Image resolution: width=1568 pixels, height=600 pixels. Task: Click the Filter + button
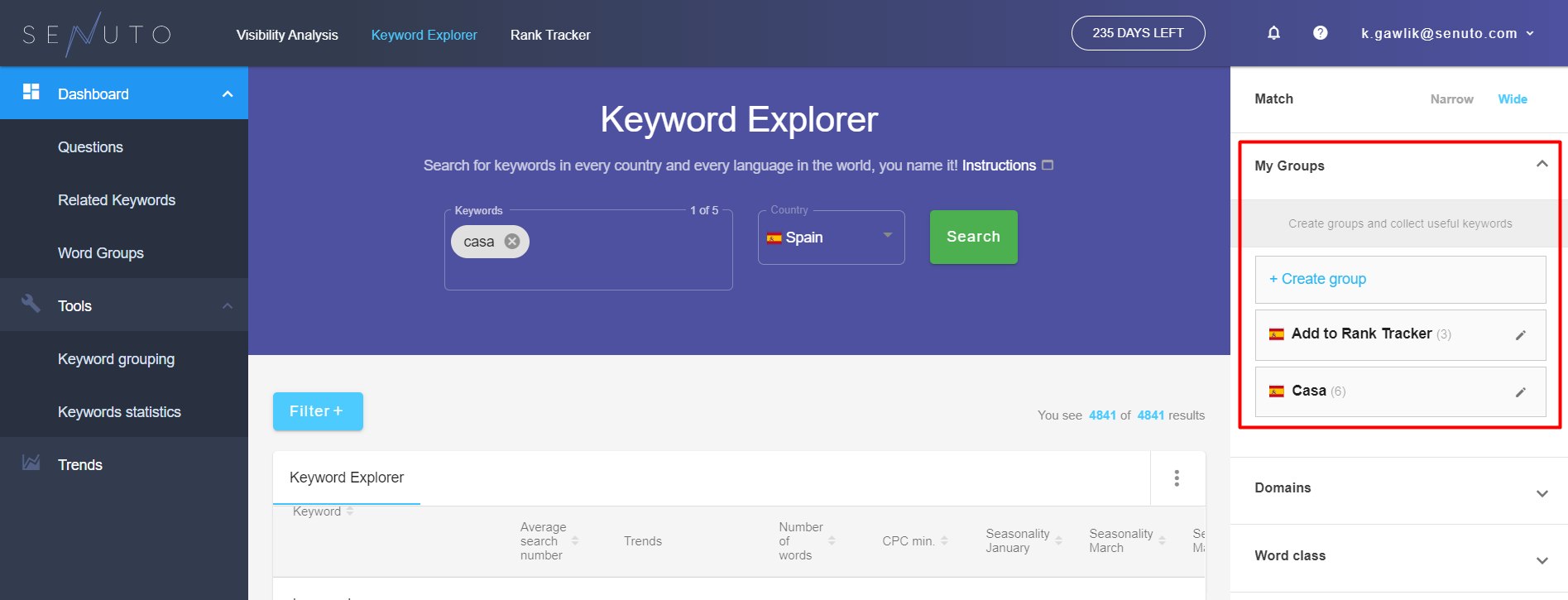coord(318,411)
